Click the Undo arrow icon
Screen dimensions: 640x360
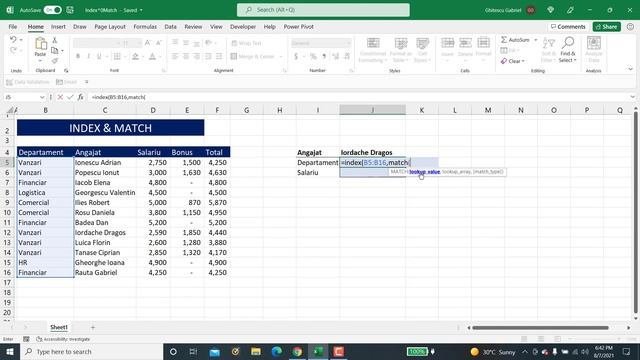[x=13, y=40]
